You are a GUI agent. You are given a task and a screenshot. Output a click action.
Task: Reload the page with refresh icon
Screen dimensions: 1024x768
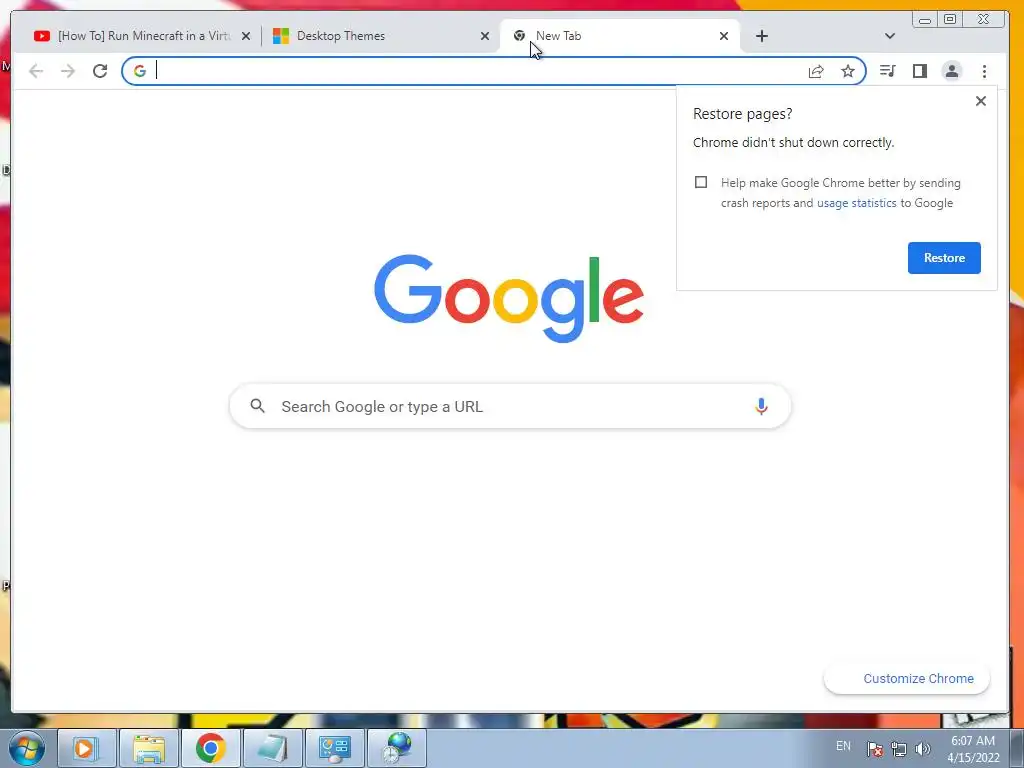coord(100,71)
